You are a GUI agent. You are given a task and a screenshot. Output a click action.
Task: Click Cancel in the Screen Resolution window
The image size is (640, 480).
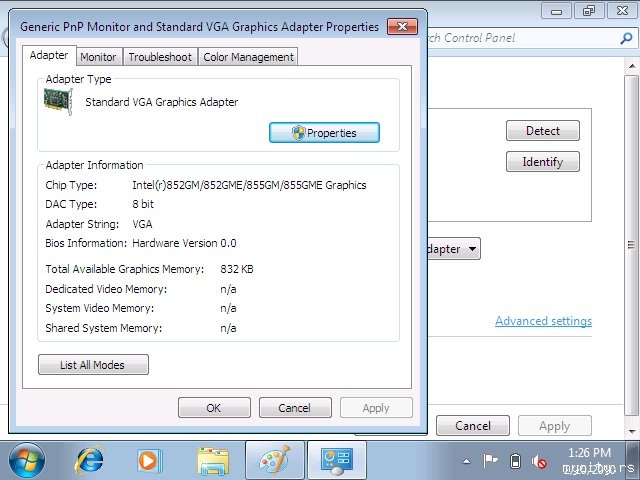tap(473, 426)
